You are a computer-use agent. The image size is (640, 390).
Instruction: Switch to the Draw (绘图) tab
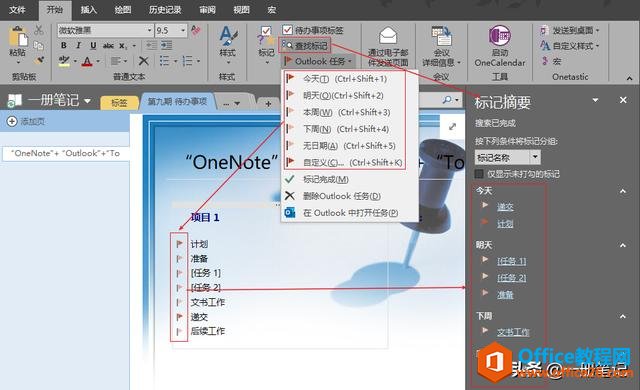tap(123, 10)
